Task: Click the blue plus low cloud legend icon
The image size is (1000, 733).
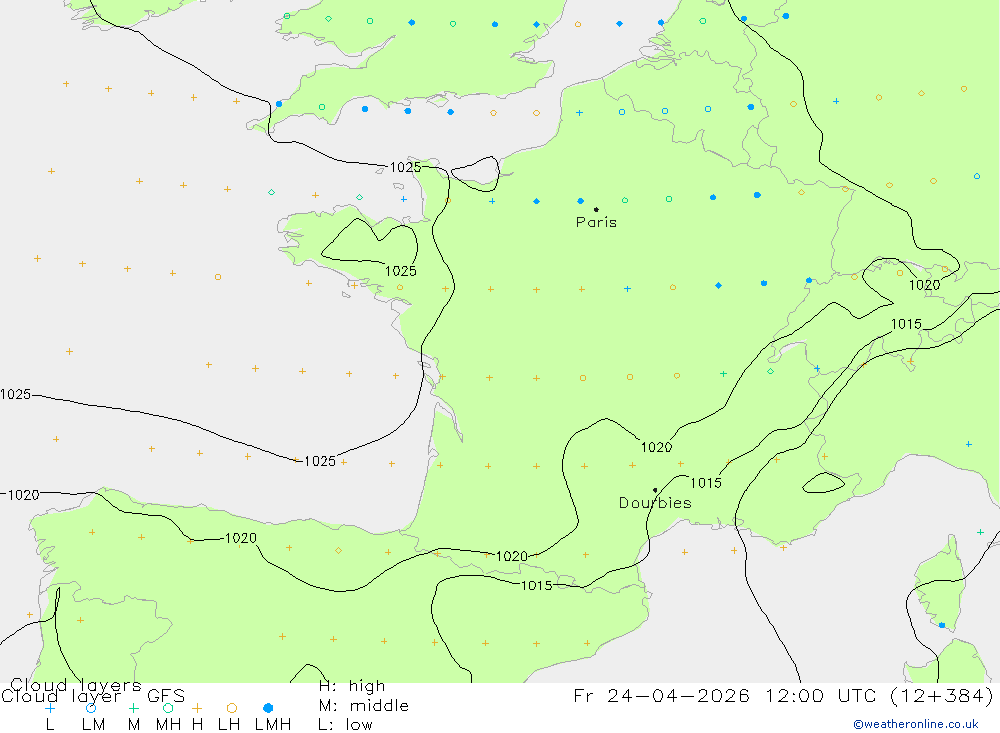Action: (x=50, y=708)
